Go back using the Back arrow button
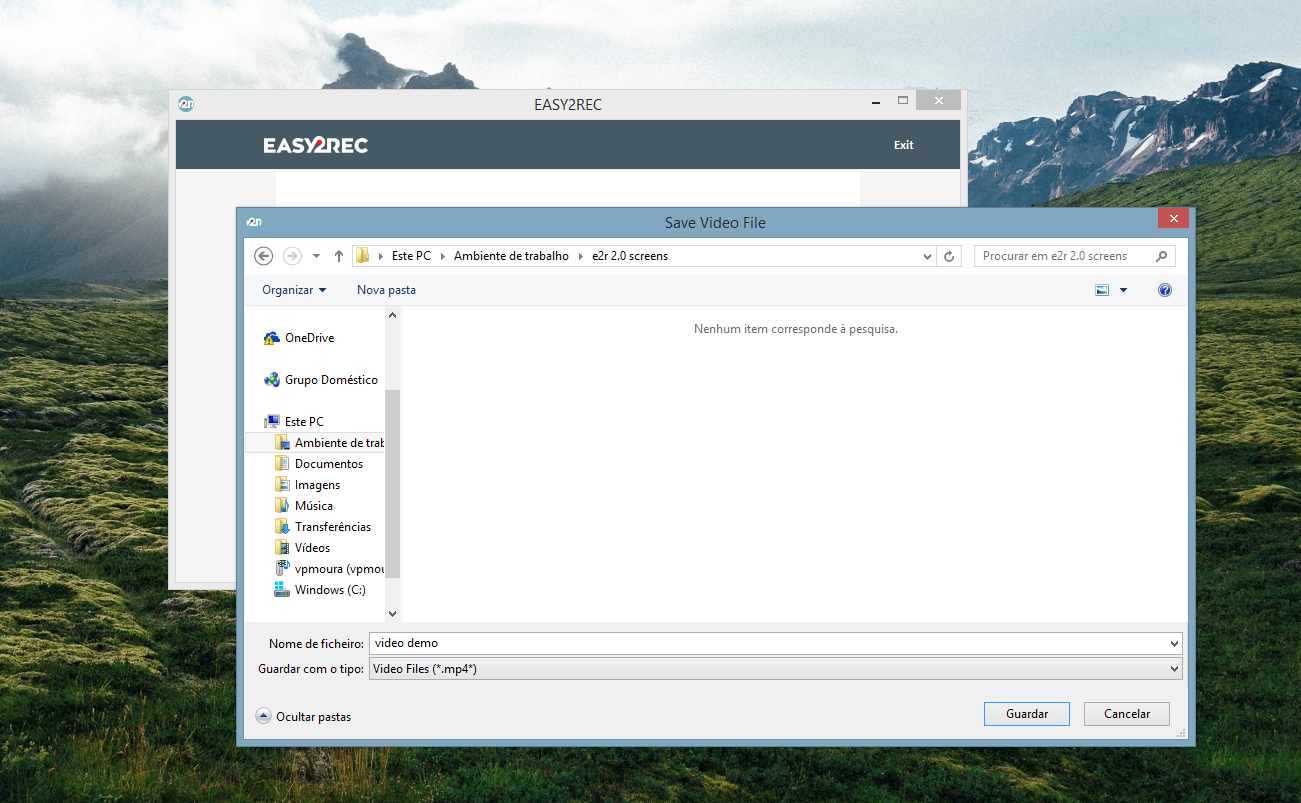The image size is (1301, 803). click(264, 256)
